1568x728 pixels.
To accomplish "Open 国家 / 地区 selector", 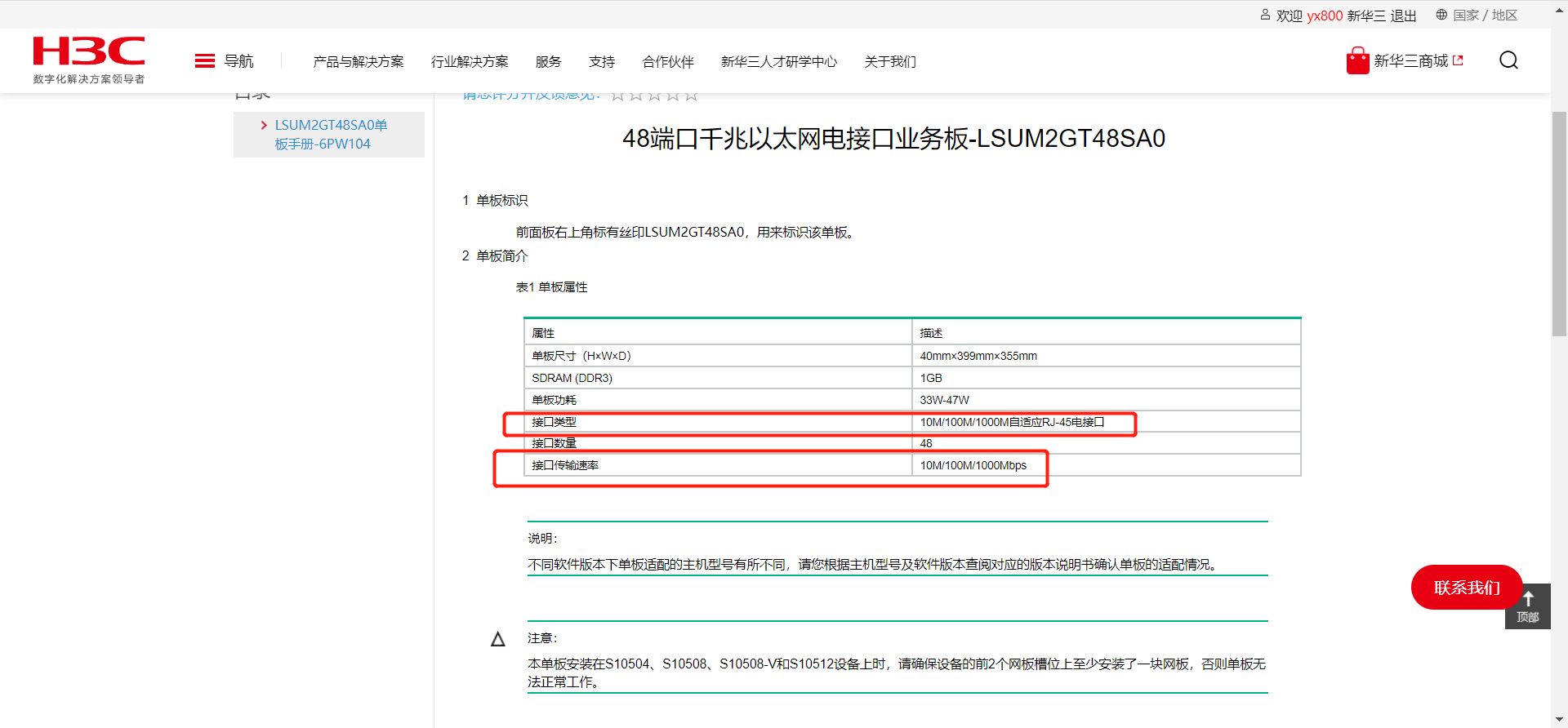I will pyautogui.click(x=1486, y=15).
